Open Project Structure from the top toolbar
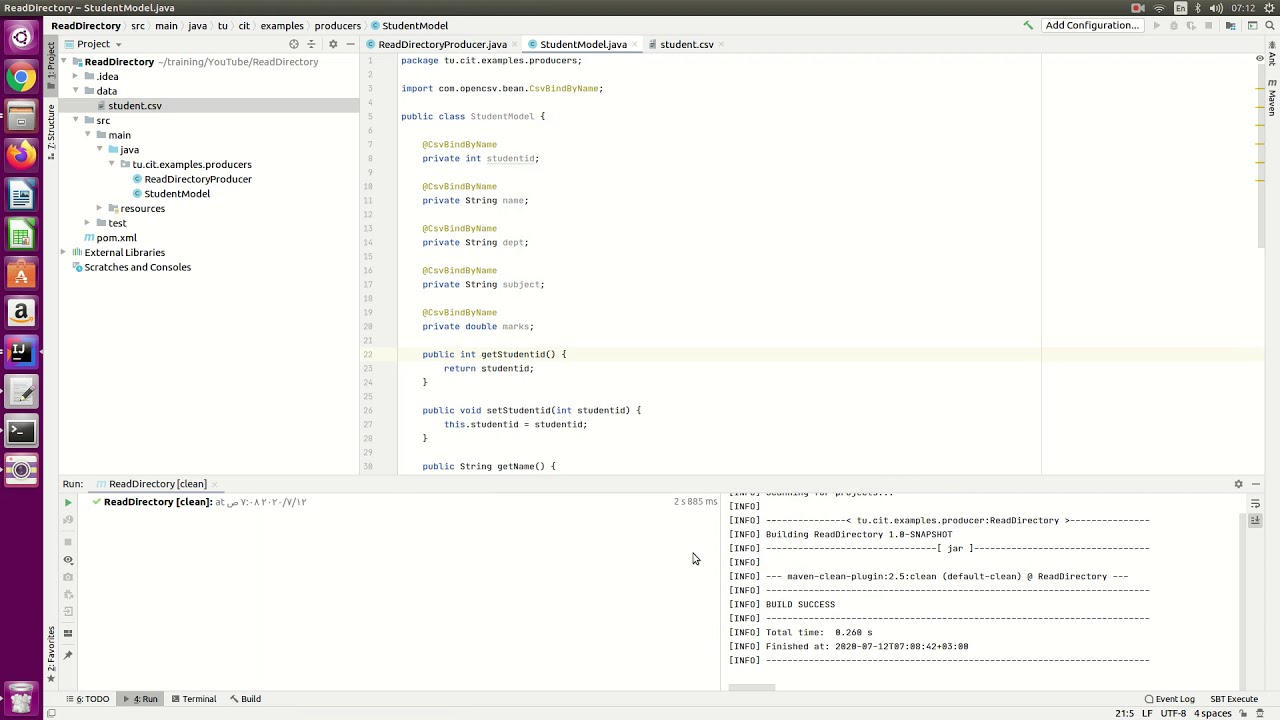Viewport: 1280px width, 720px height. (1230, 25)
